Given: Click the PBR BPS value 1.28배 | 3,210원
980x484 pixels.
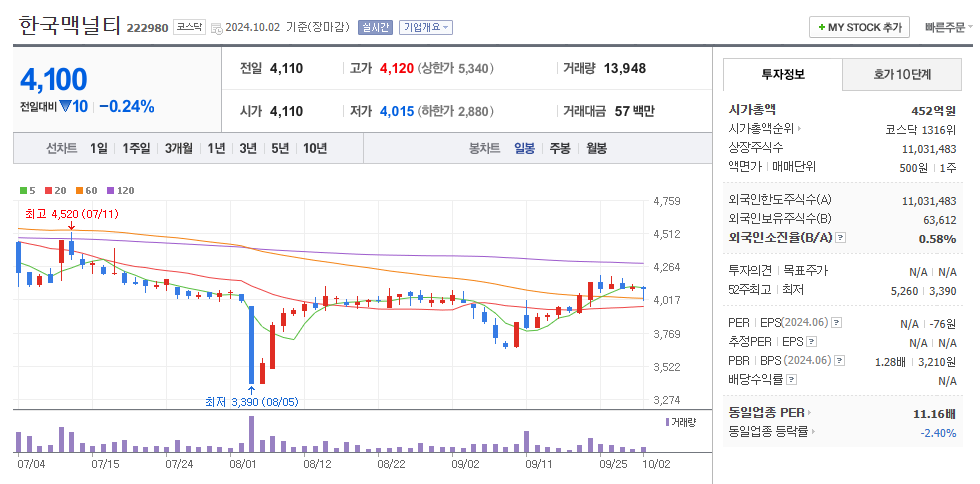Looking at the screenshot, I should [x=916, y=361].
